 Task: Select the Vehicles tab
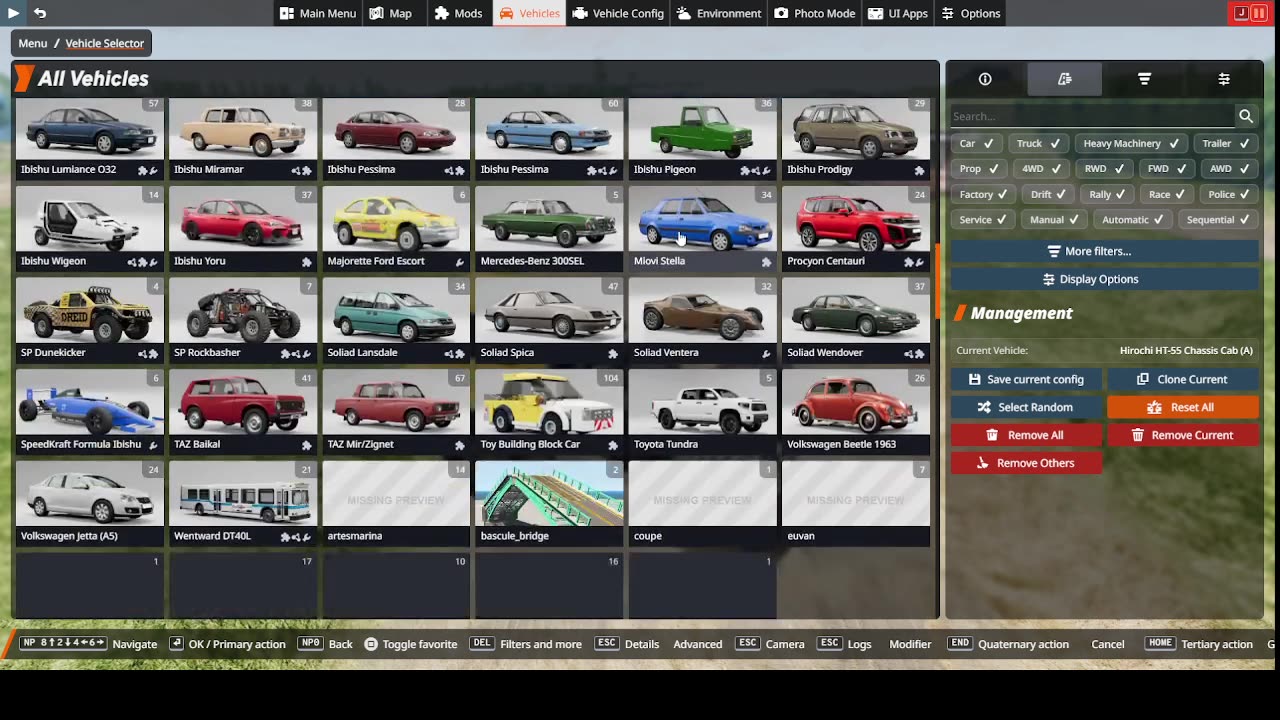tap(529, 13)
